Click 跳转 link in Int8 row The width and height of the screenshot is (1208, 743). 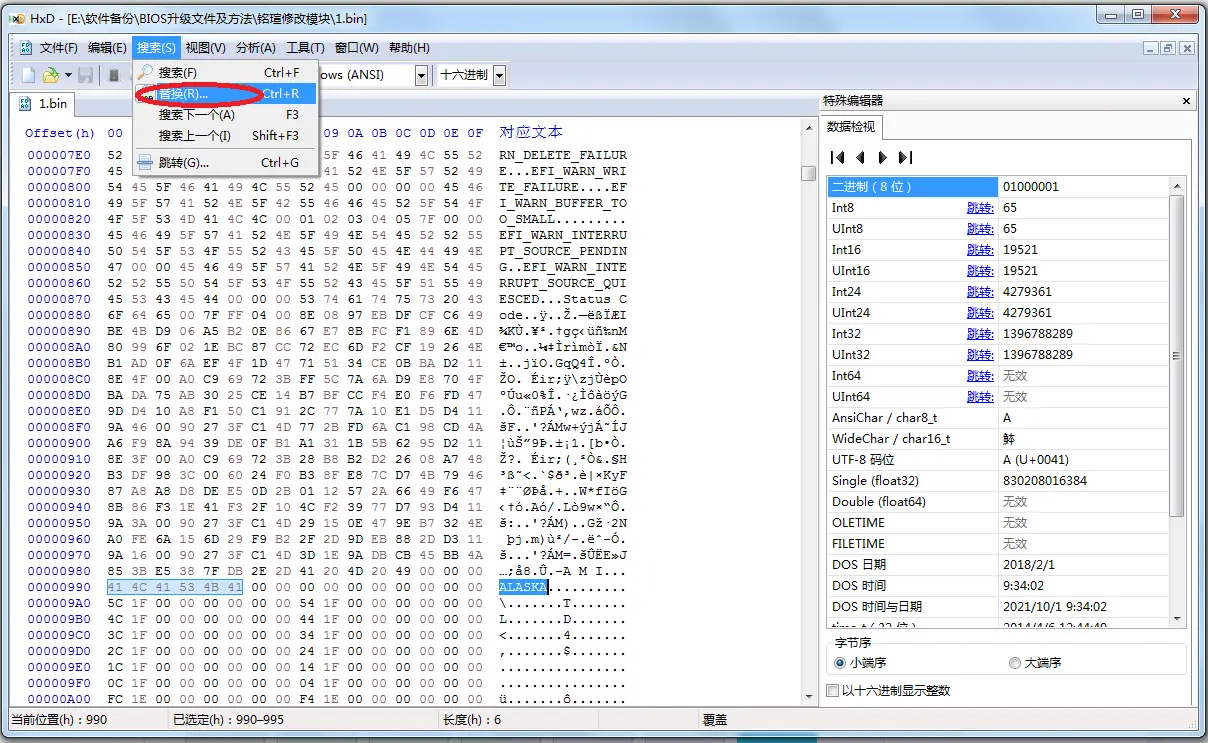pyautogui.click(x=979, y=208)
